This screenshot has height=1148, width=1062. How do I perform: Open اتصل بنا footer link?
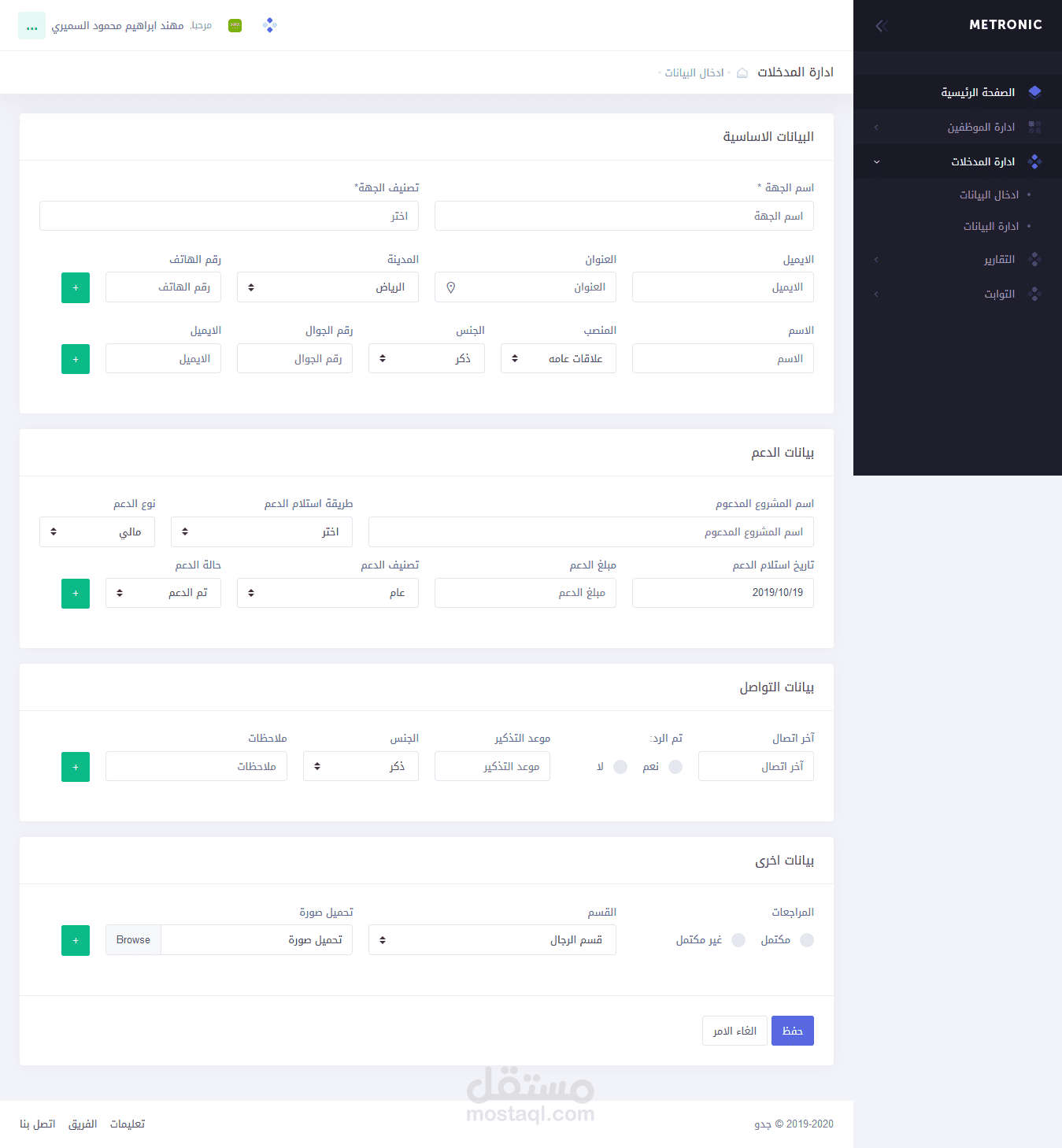click(38, 1124)
